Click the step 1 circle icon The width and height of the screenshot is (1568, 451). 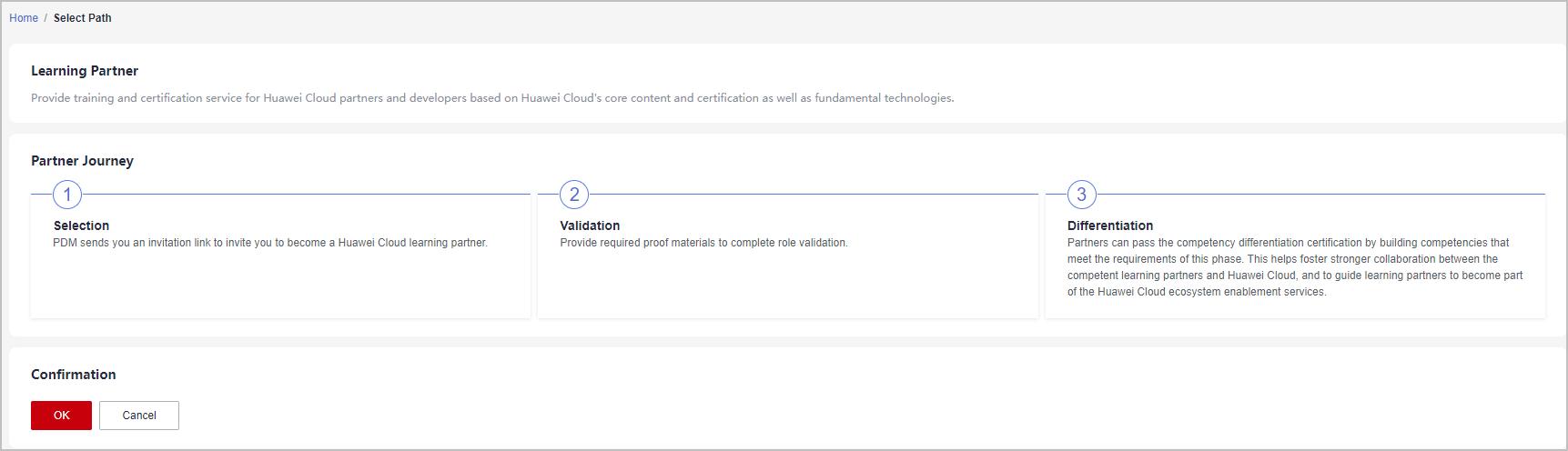click(67, 195)
